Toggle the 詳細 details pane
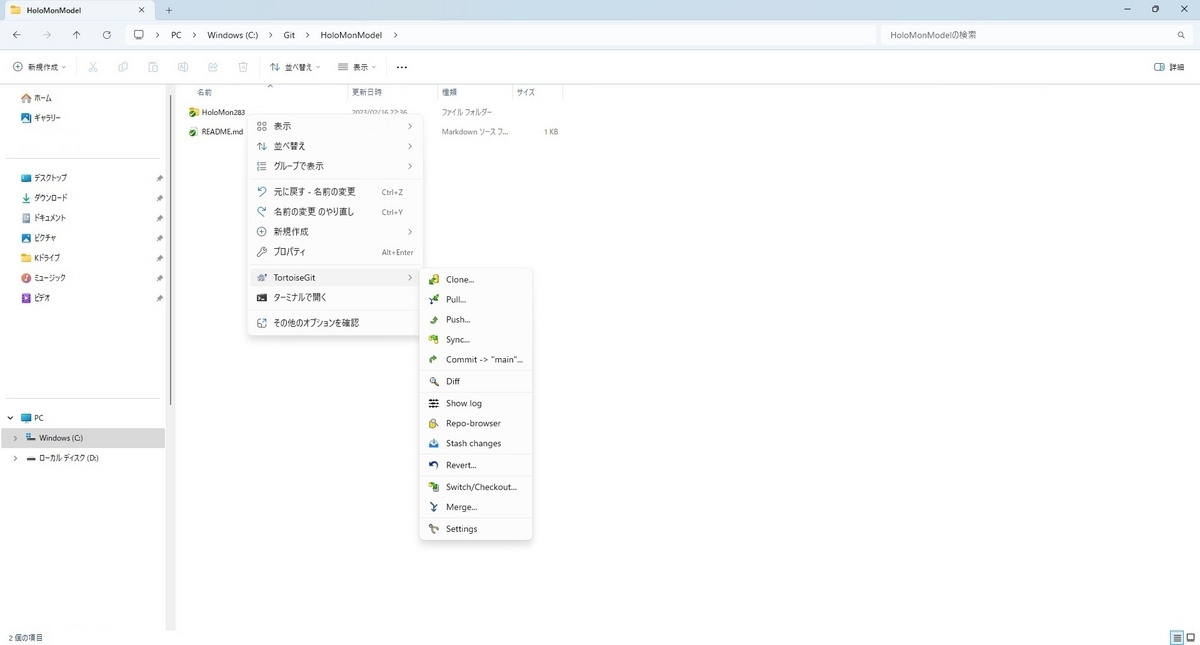Screen dimensions: 1200x645 1166,66
